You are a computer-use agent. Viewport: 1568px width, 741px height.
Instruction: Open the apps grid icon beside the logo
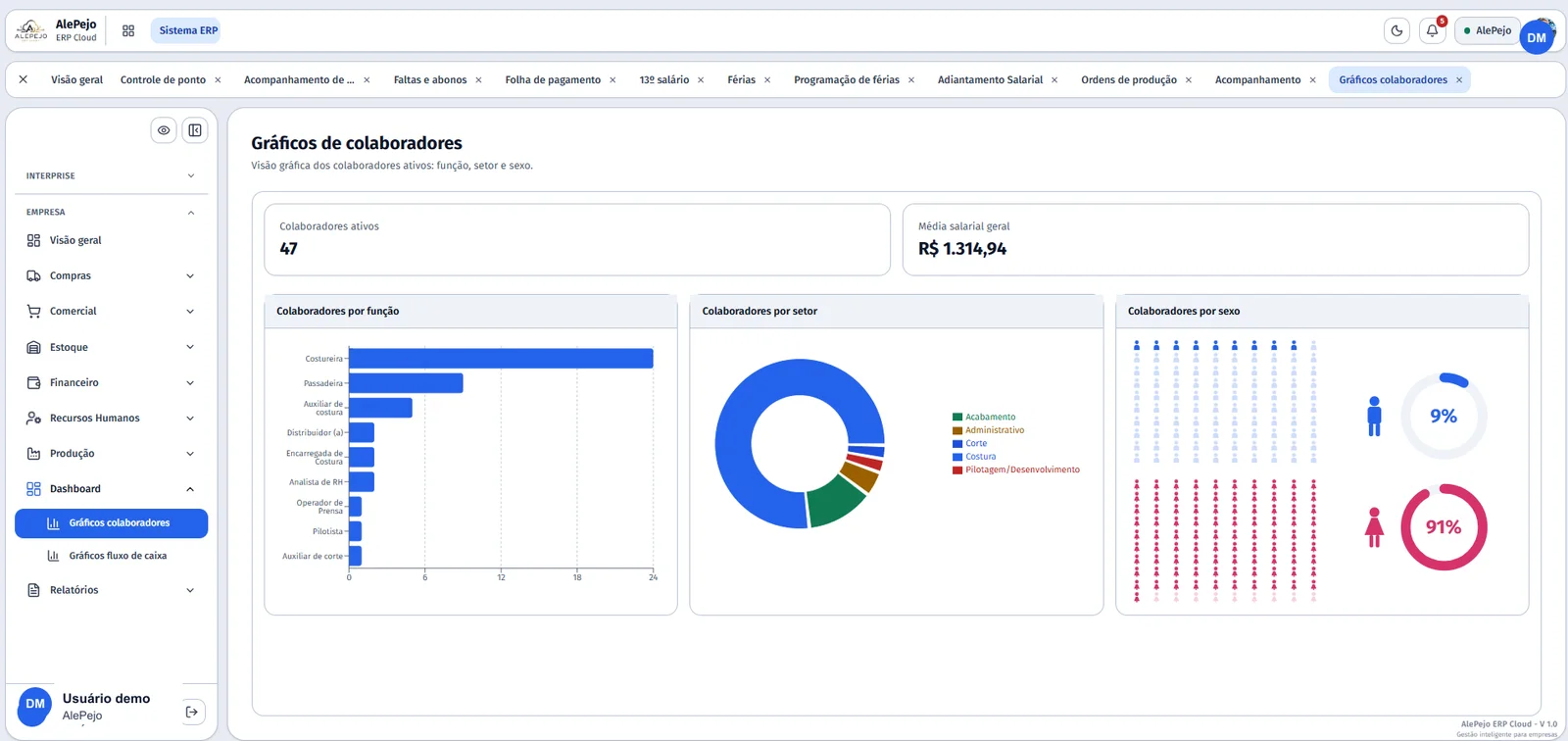[128, 30]
